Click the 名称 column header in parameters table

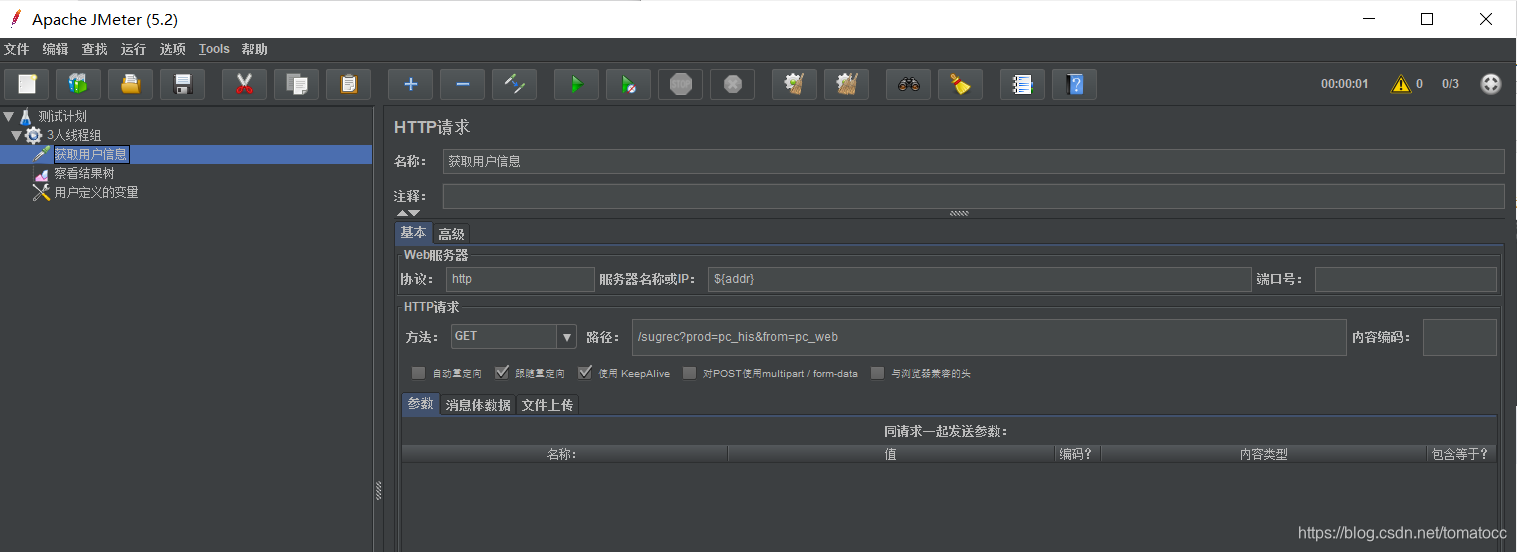coord(565,454)
